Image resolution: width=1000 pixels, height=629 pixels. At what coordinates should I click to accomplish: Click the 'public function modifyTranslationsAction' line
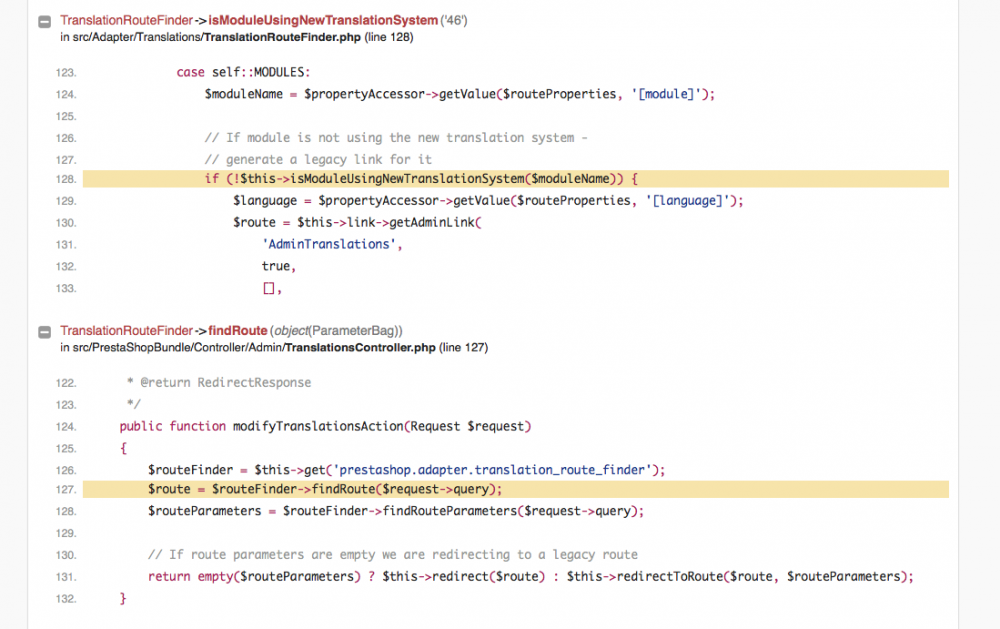tap(325, 426)
